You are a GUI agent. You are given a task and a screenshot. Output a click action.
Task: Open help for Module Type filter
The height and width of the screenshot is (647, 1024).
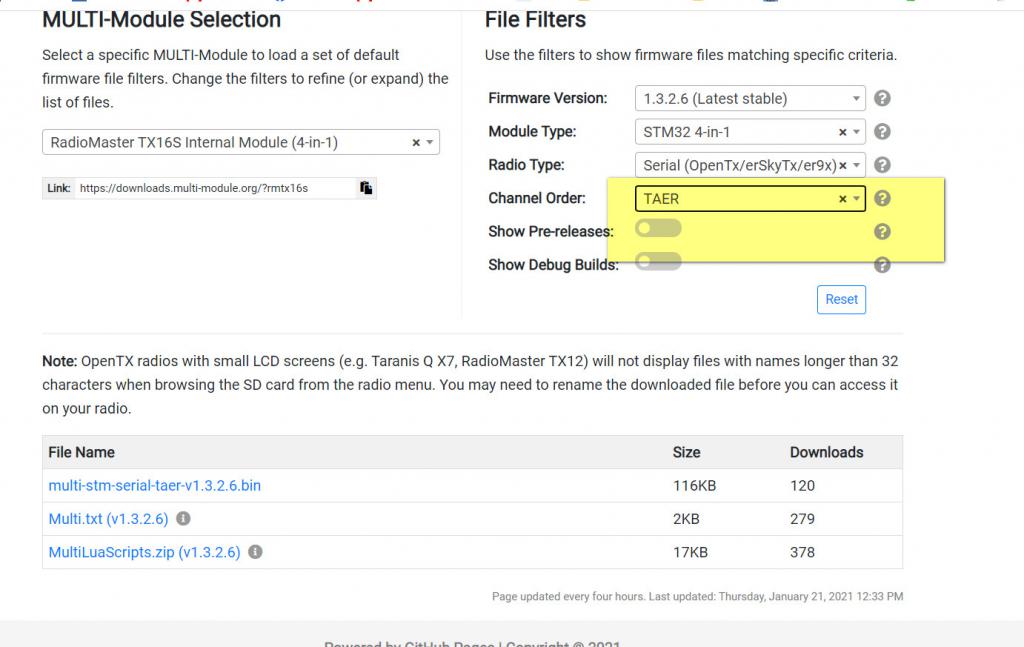pos(882,131)
